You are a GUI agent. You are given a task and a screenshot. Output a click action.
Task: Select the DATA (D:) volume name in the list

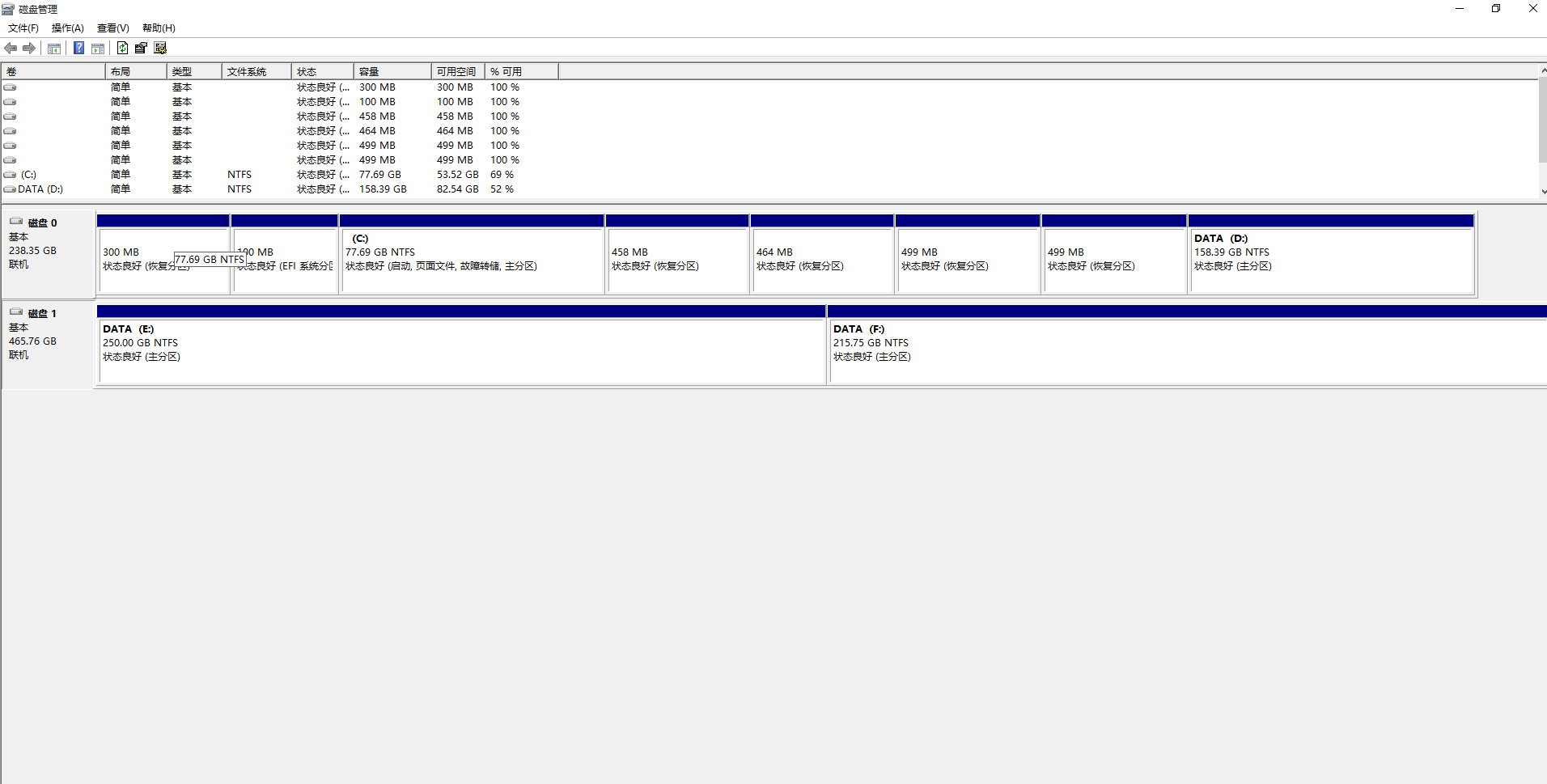40,189
